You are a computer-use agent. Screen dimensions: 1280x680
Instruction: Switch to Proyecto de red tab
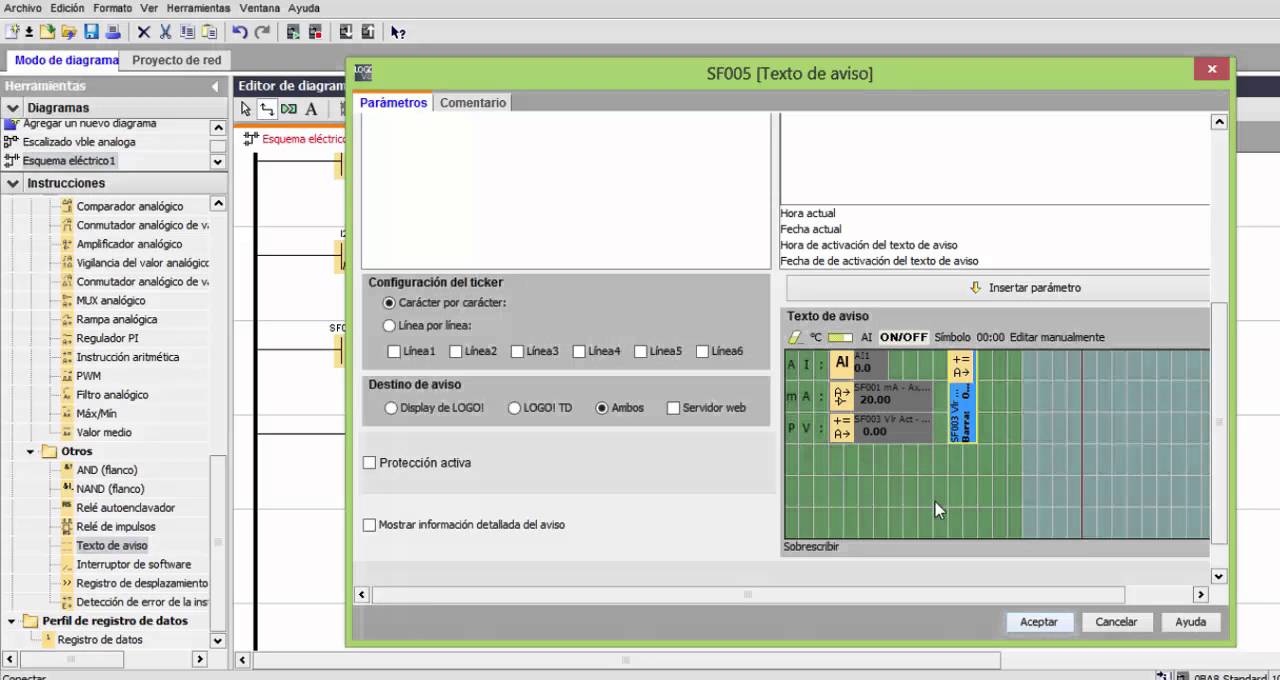[177, 60]
